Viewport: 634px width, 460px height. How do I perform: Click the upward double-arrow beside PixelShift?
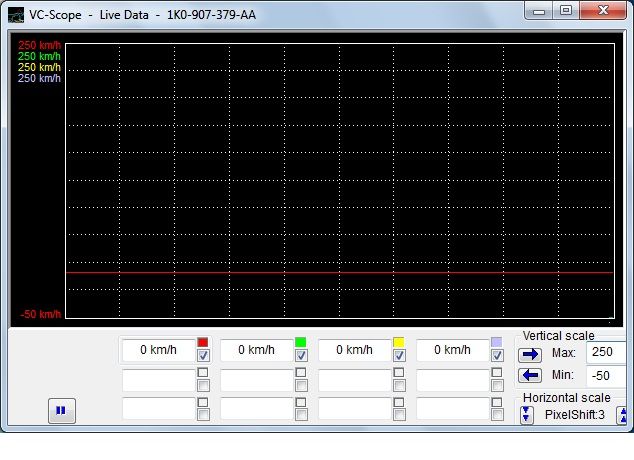(x=623, y=415)
